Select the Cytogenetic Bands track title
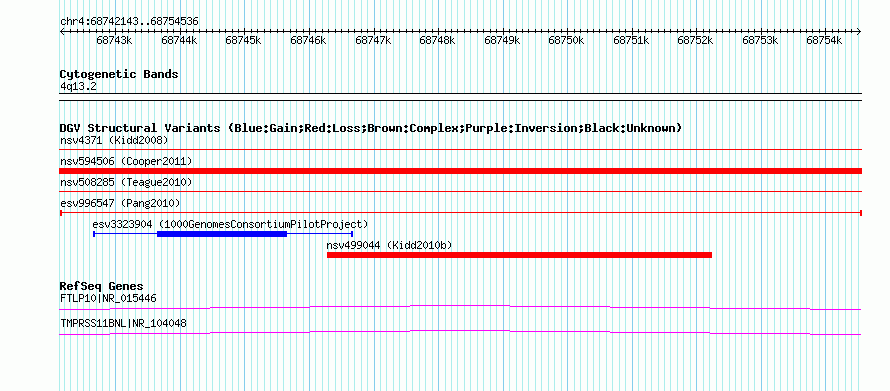The height and width of the screenshot is (391, 890). tap(119, 74)
